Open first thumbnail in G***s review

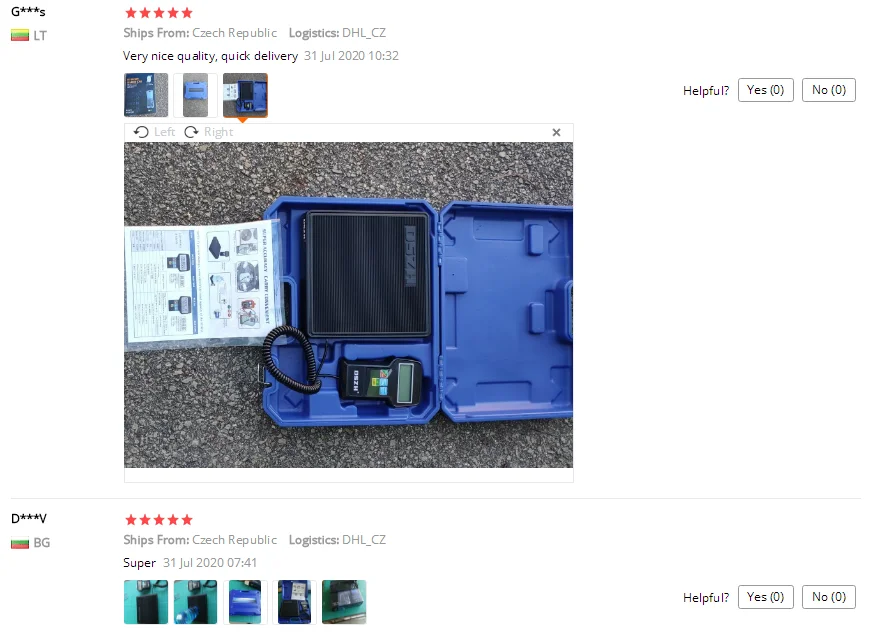(x=146, y=95)
